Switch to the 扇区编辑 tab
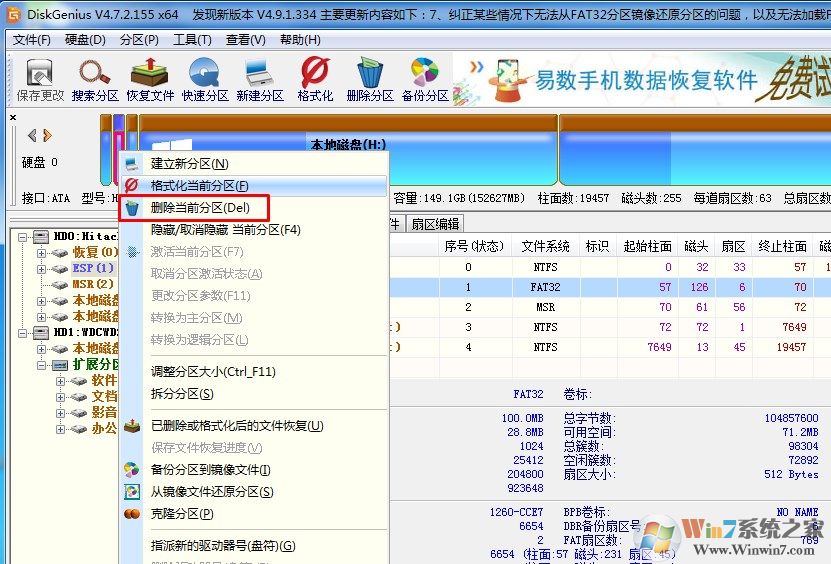Viewport: 831px width, 564px height. pos(435,224)
